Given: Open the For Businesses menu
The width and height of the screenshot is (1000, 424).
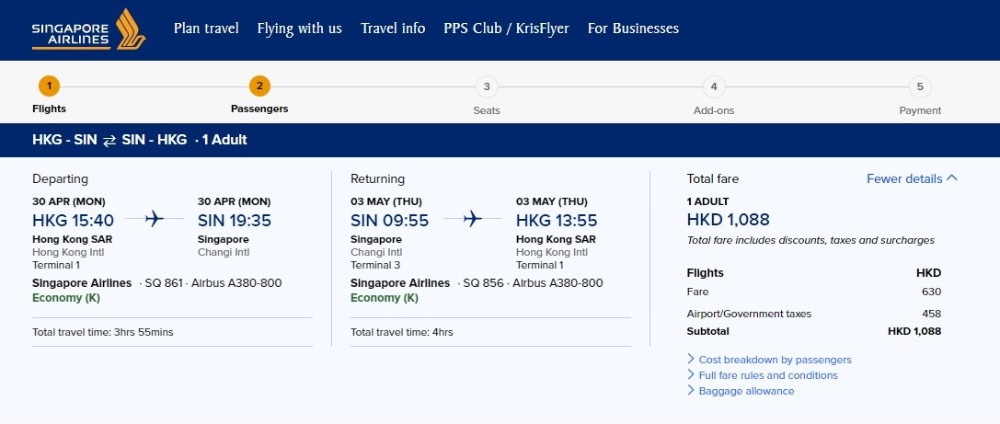Looking at the screenshot, I should (633, 28).
